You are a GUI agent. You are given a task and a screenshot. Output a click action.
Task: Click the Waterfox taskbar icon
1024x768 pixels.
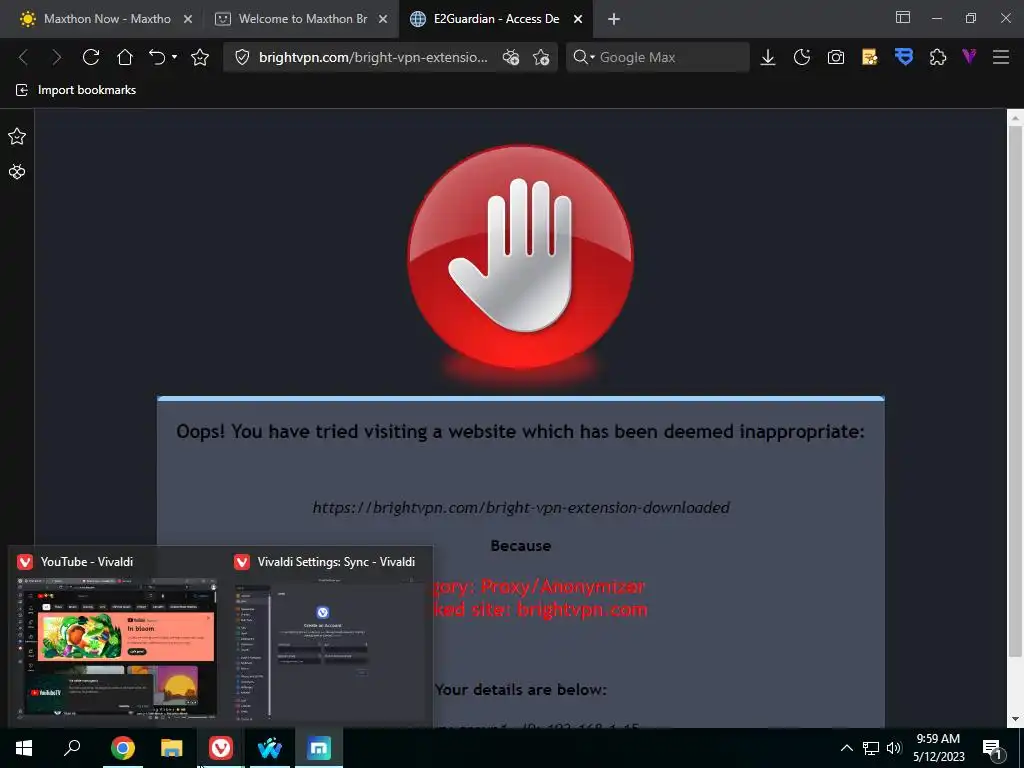click(x=270, y=748)
